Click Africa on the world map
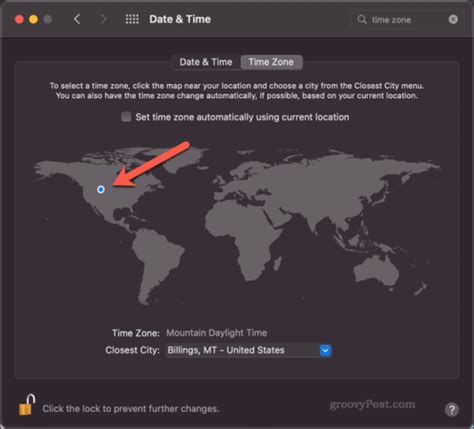This screenshot has height=429, width=474. pos(248,235)
